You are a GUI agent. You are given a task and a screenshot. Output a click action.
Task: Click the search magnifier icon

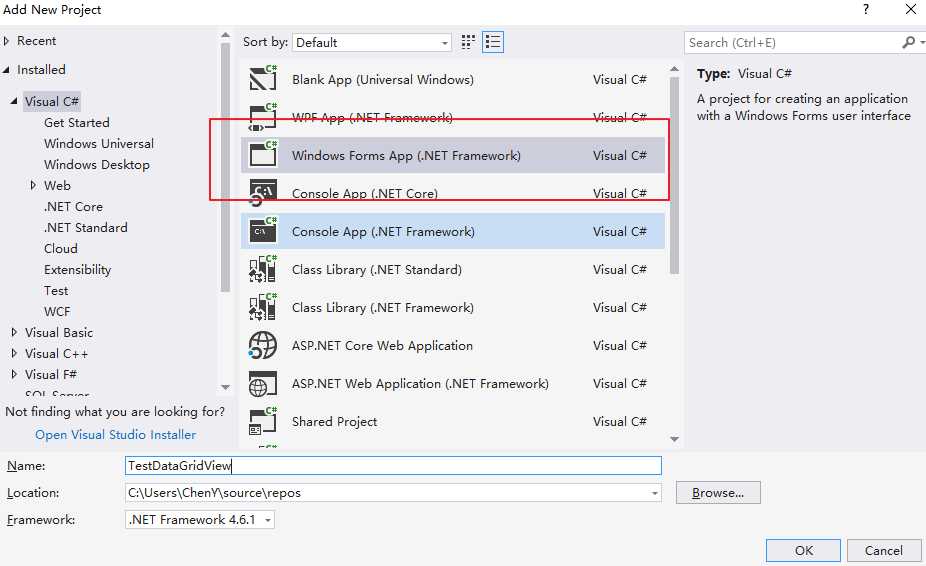[x=908, y=42]
